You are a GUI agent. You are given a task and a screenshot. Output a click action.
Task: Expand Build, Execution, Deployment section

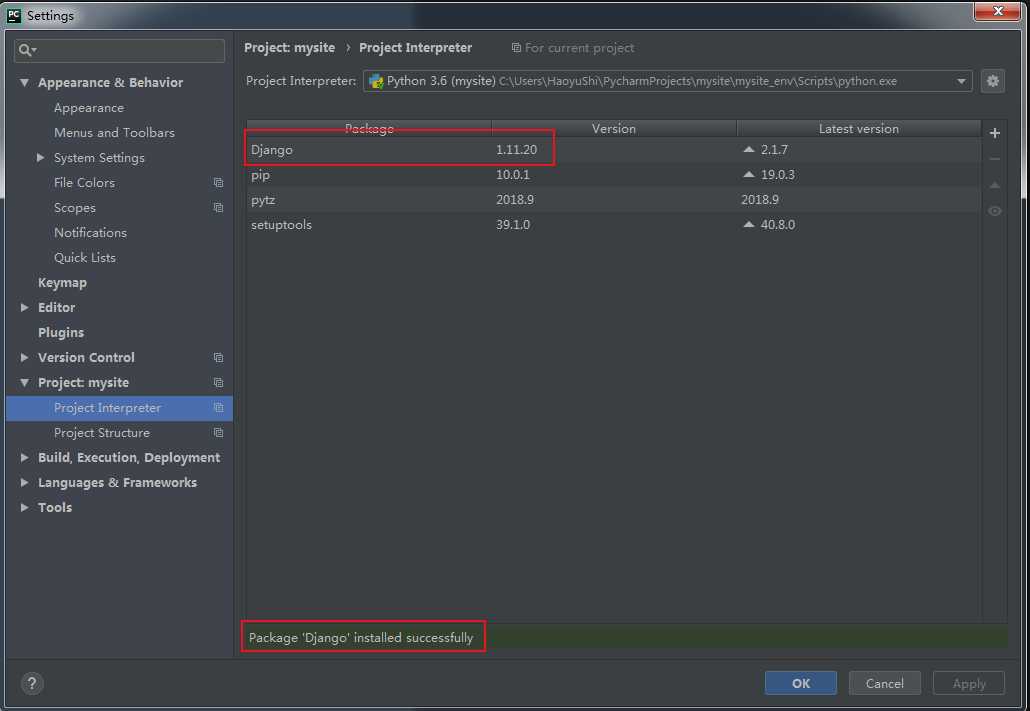pyautogui.click(x=24, y=457)
